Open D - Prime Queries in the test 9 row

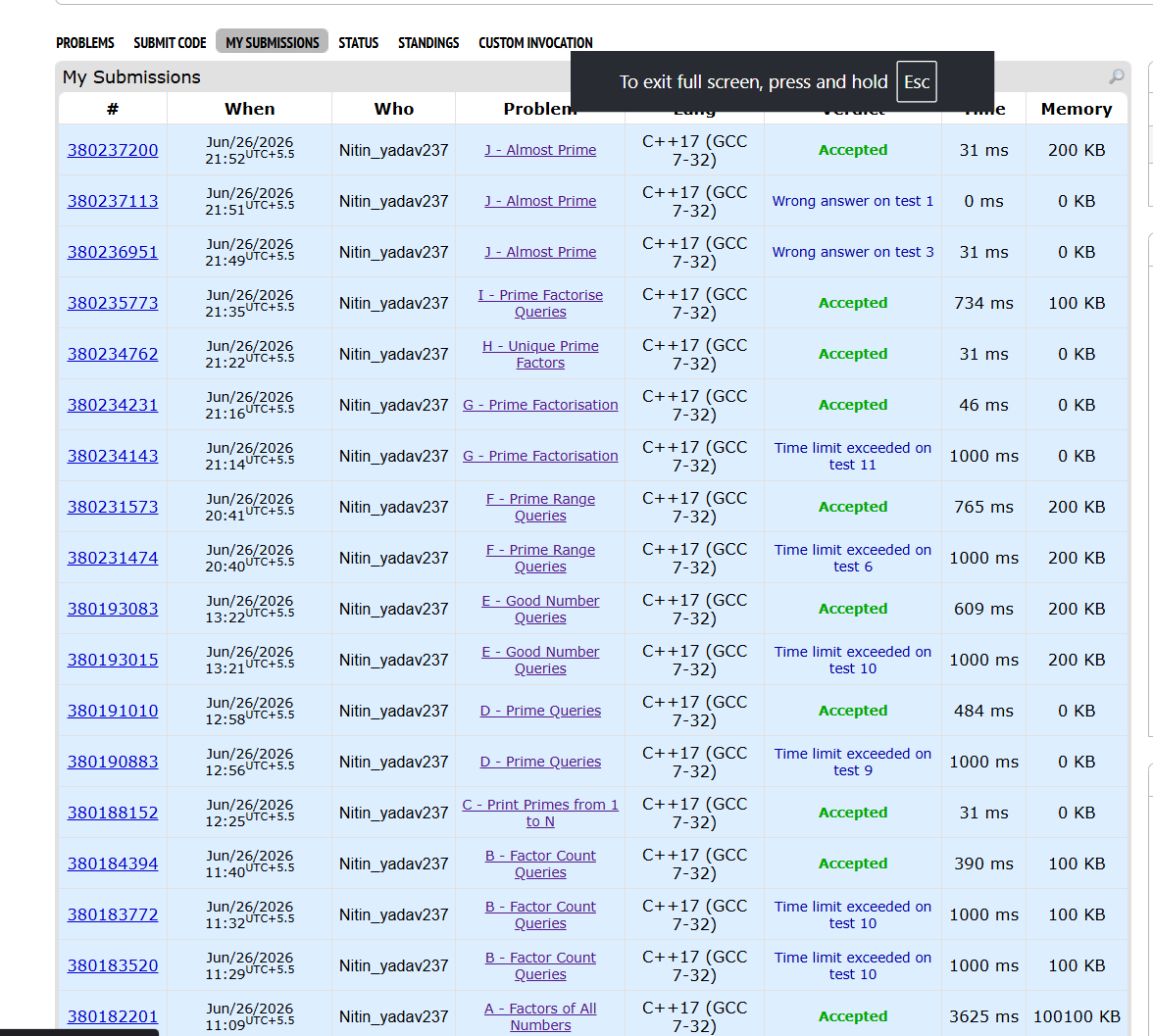540,762
